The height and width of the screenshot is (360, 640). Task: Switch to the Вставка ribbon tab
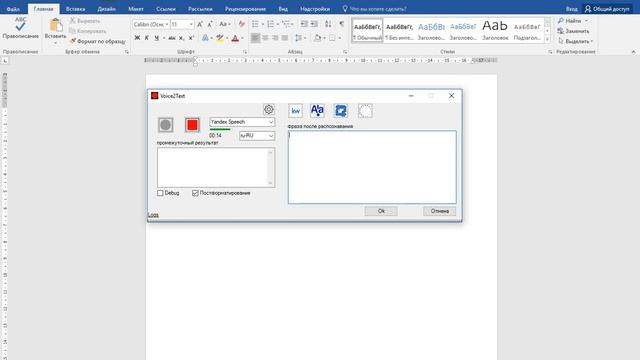pos(76,9)
